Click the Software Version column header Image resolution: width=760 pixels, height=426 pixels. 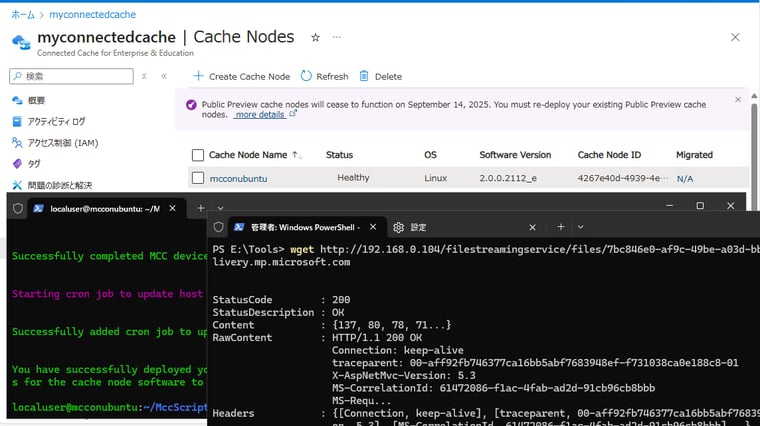pyautogui.click(x=515, y=155)
